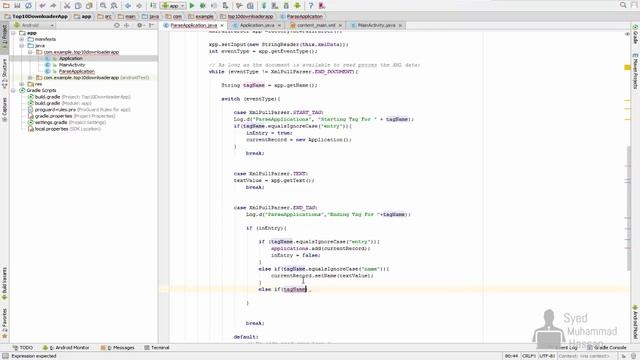The width and height of the screenshot is (640, 360).
Task: Click the hide project pane icon
Action: coord(151,25)
